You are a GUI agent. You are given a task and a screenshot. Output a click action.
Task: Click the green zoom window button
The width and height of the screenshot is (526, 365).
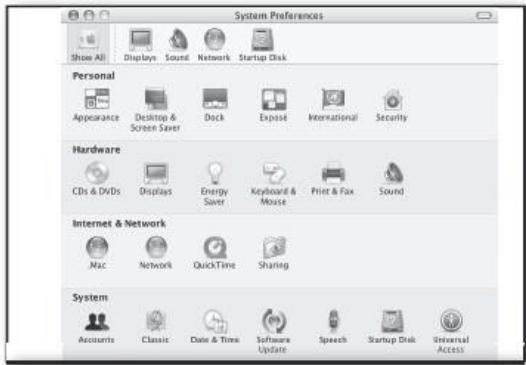point(104,15)
